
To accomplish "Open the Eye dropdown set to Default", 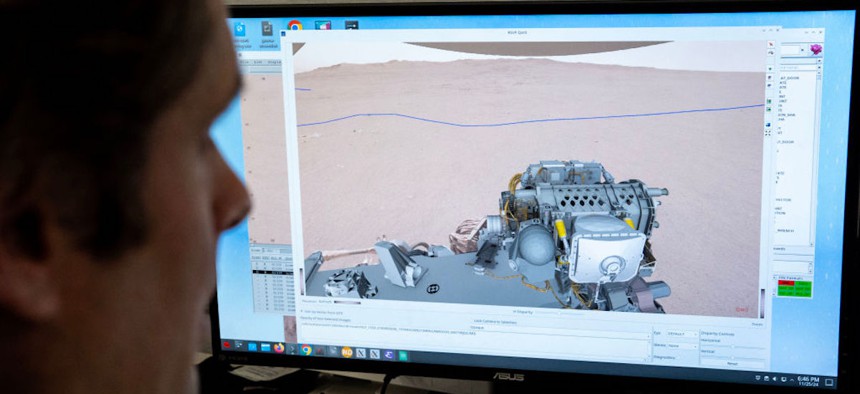I will tap(682, 334).
